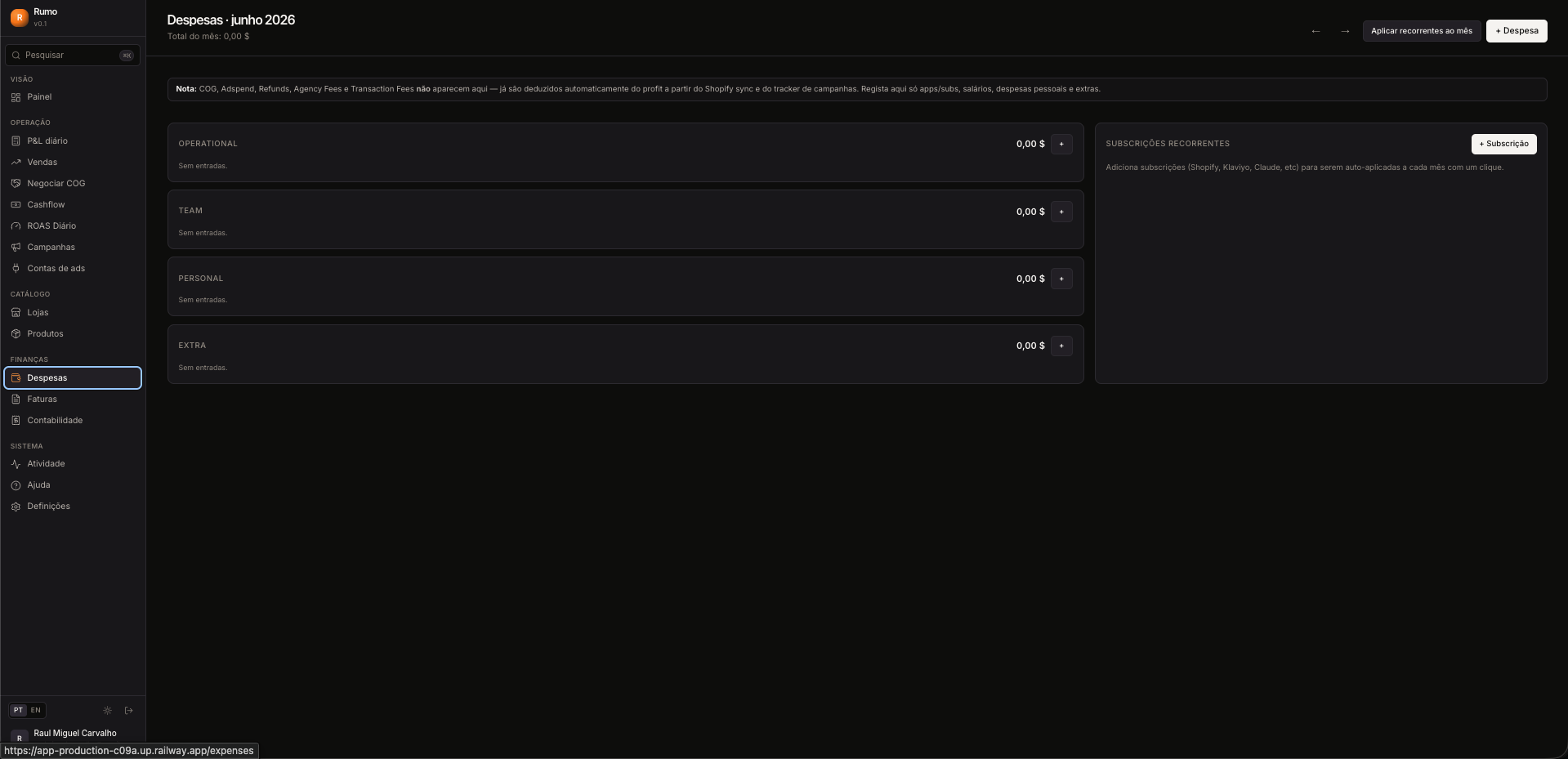Add entry to EXTRA with plus button
This screenshot has height=759, width=1568.
tap(1061, 346)
